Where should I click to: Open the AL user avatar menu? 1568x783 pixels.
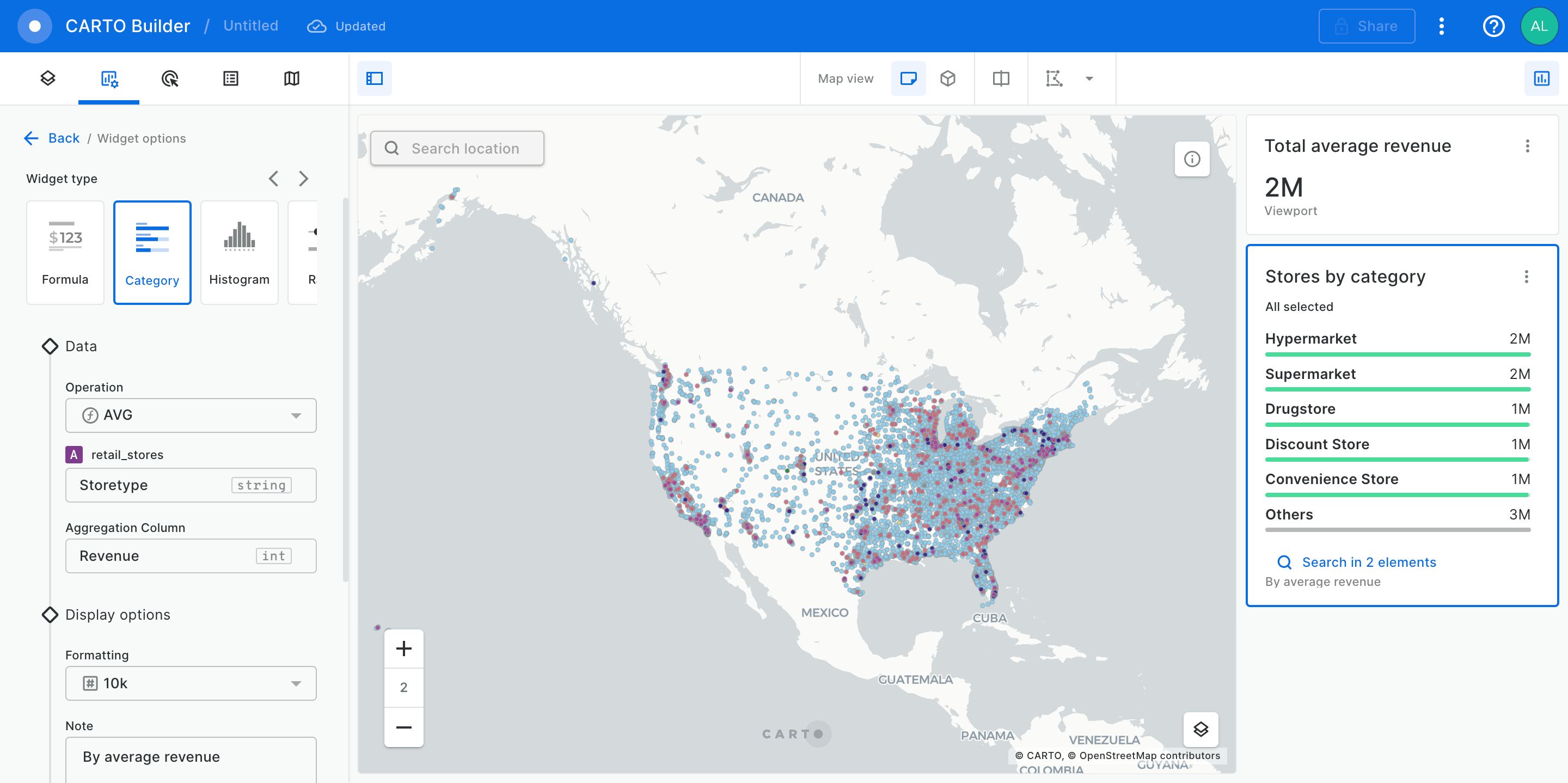(x=1539, y=26)
